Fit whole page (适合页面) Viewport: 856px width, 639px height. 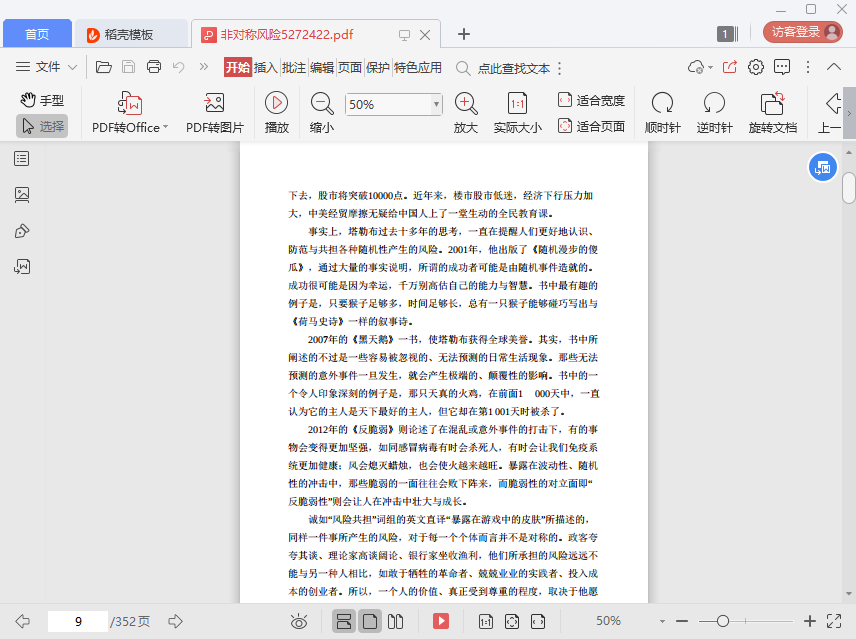[591, 126]
